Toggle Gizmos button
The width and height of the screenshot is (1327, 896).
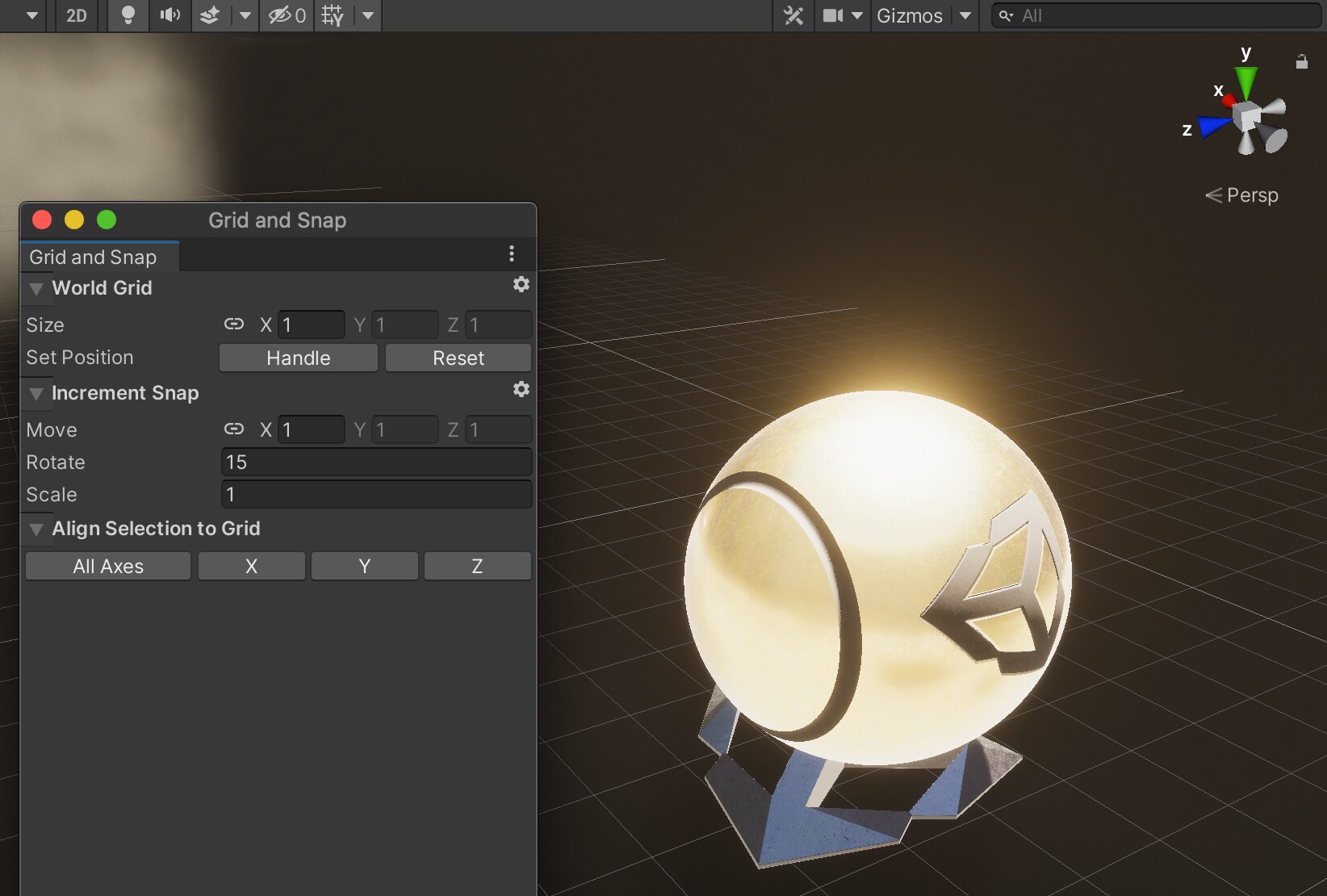910,15
